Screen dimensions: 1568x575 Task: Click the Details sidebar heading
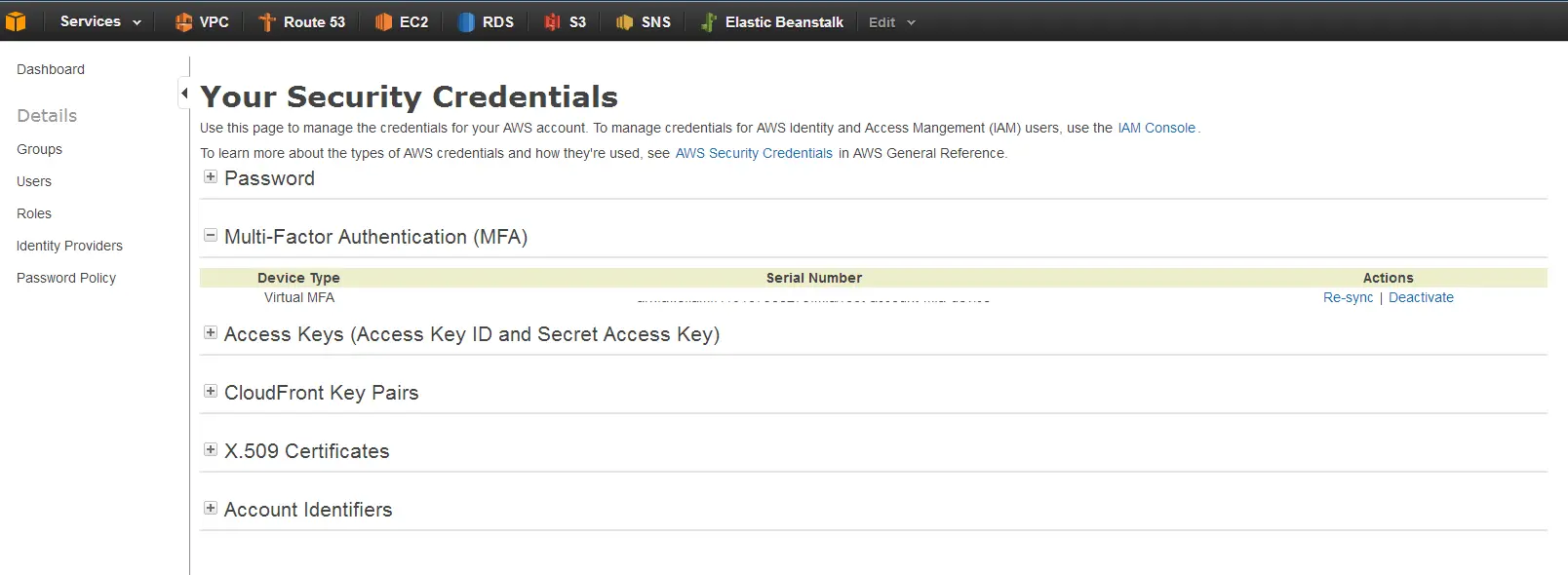[x=47, y=115]
